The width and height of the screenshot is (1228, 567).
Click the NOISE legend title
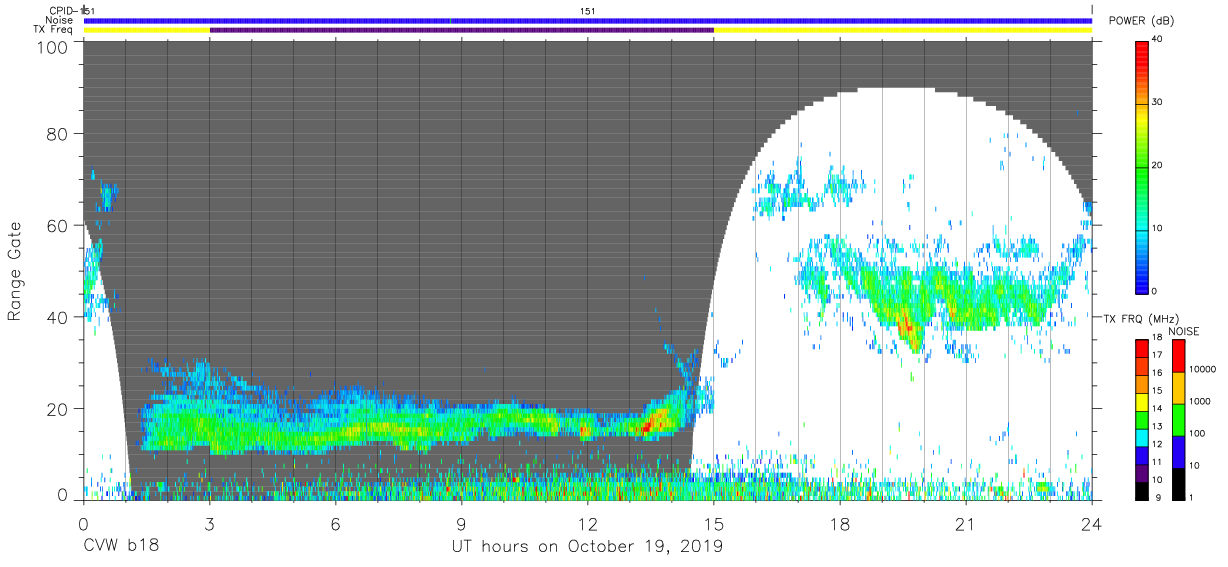1184,331
